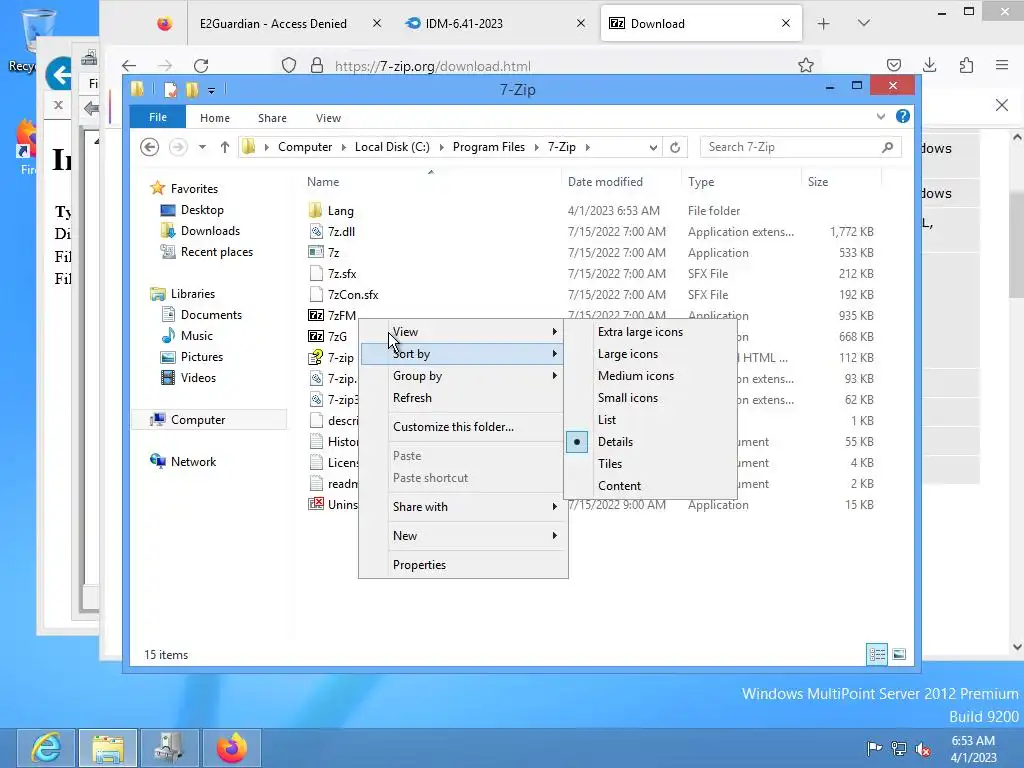The width and height of the screenshot is (1024, 768).
Task: Open the Home ribbon tab
Action: (215, 118)
